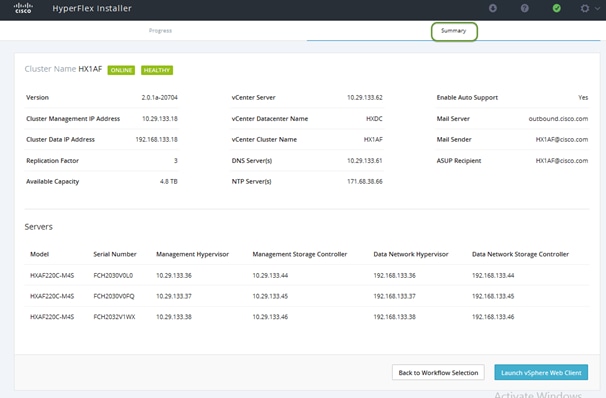The width and height of the screenshot is (606, 398).
Task: Select NTP Server value 171.68.38.66
Action: (x=364, y=181)
